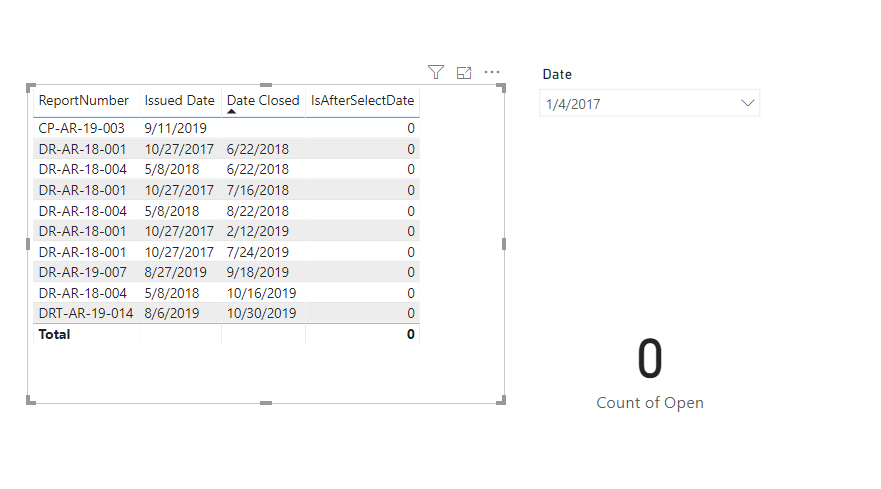Screen dimensions: 881x489
Task: Grab the table's top-right resize handle
Action: click(501, 88)
